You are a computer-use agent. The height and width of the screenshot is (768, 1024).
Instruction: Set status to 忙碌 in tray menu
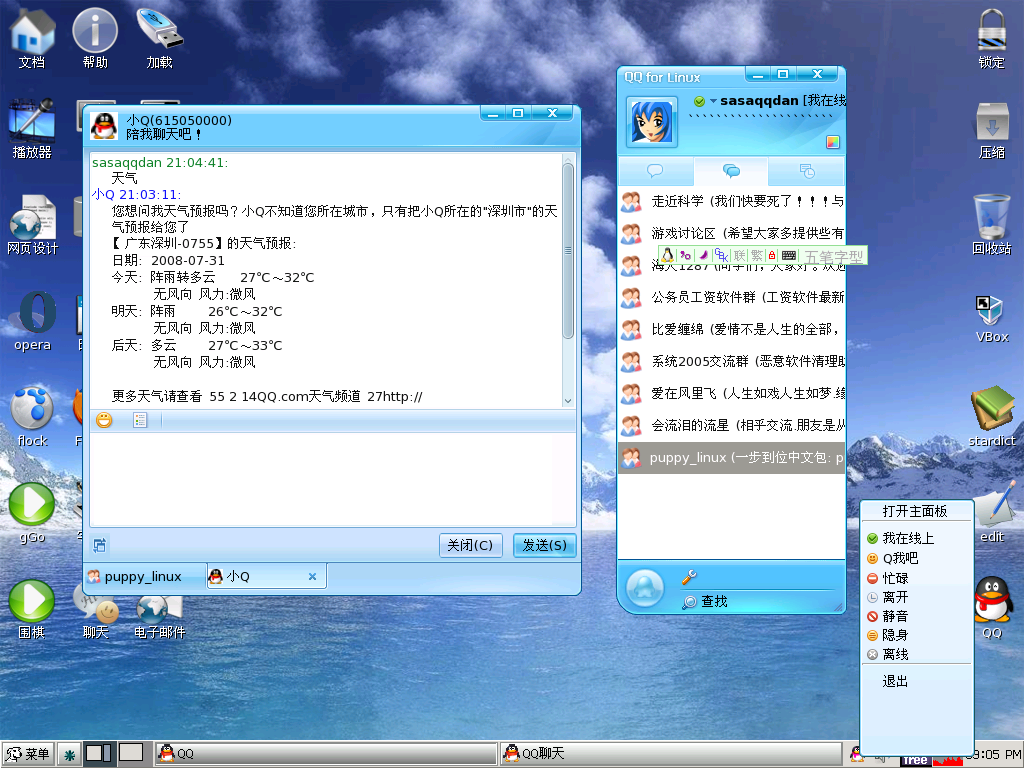click(894, 578)
